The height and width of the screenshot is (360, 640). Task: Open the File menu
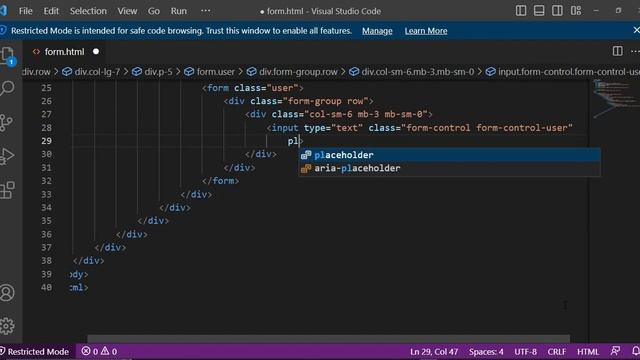(x=25, y=11)
